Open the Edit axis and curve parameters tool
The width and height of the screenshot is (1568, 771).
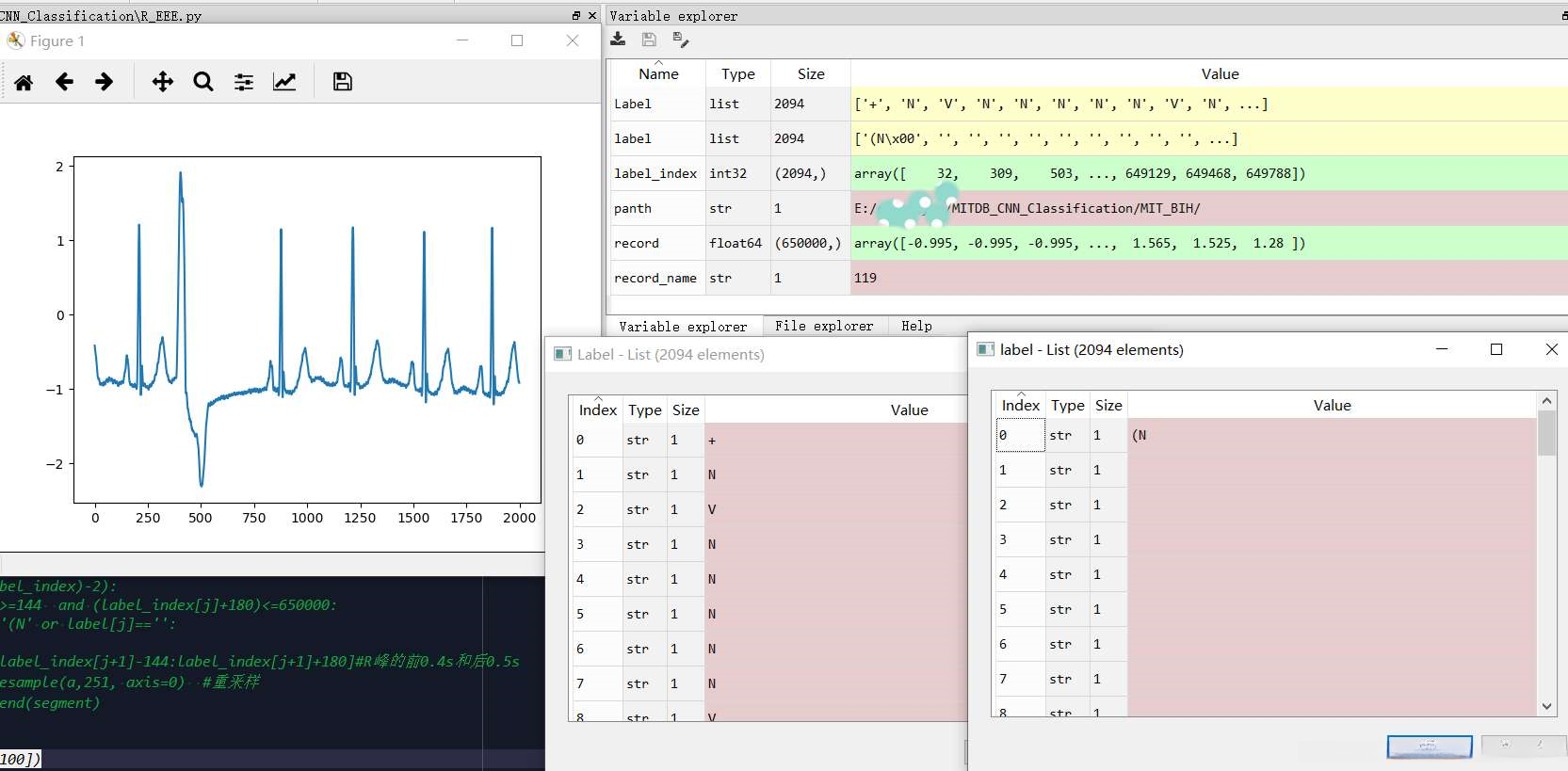point(284,83)
